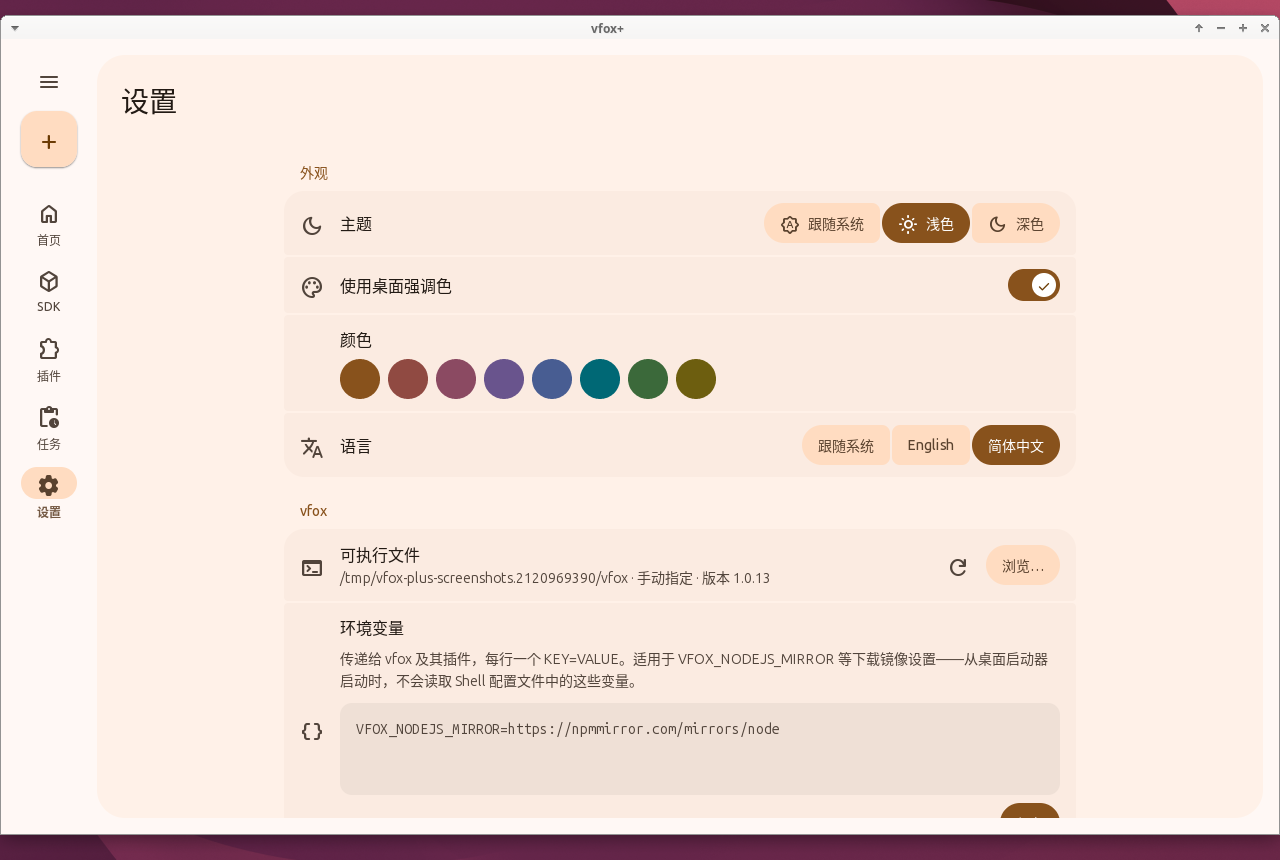Click the vfox section label
1280x860 pixels.
[314, 511]
